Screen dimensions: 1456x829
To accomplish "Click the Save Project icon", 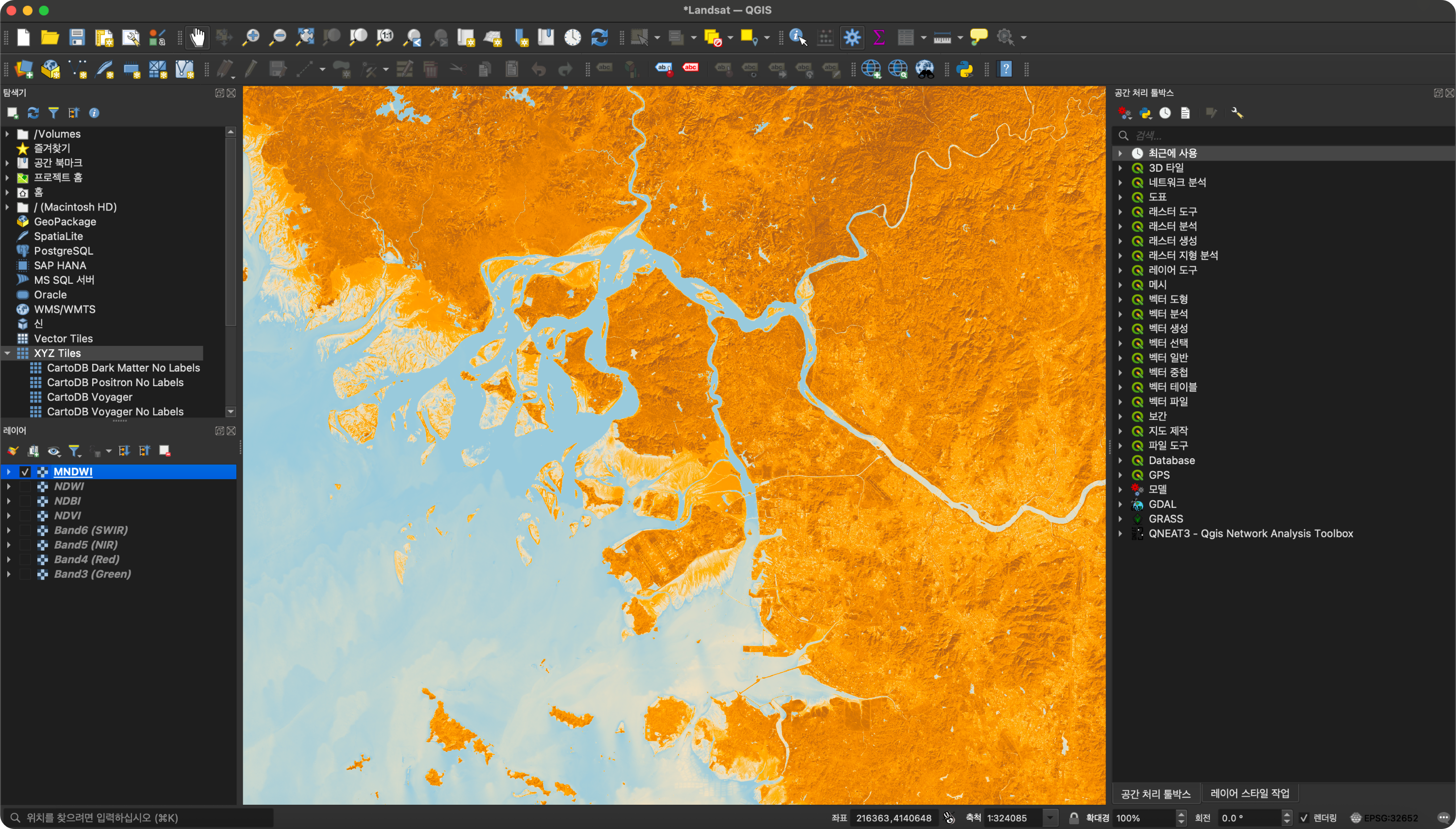I will click(77, 37).
